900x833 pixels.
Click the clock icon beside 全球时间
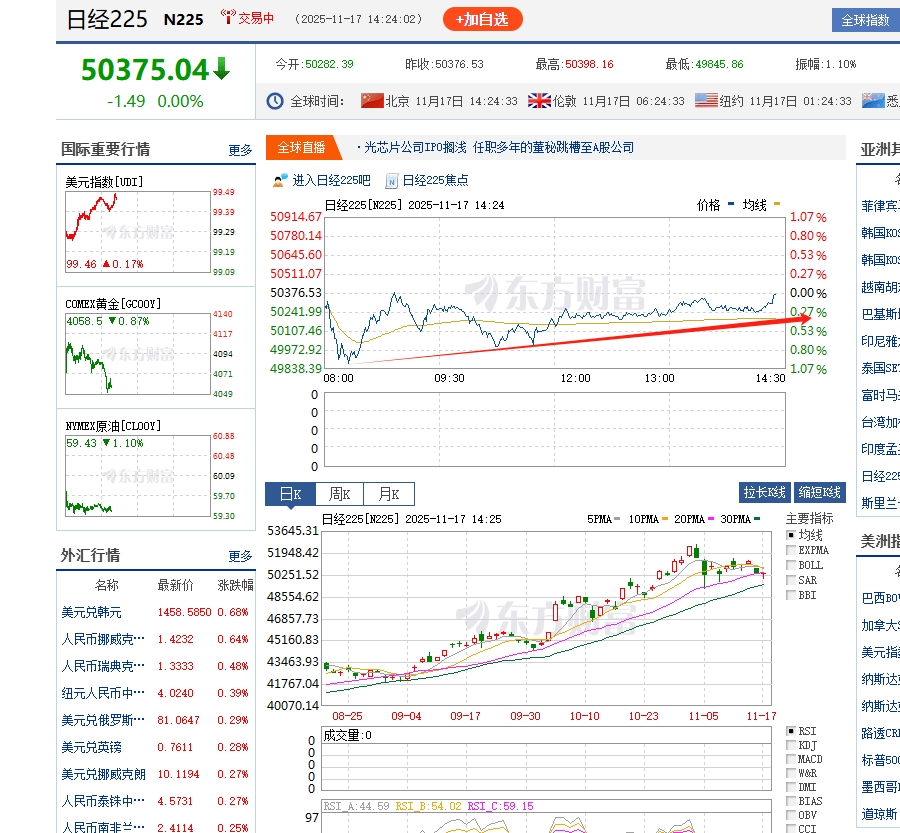point(275,101)
